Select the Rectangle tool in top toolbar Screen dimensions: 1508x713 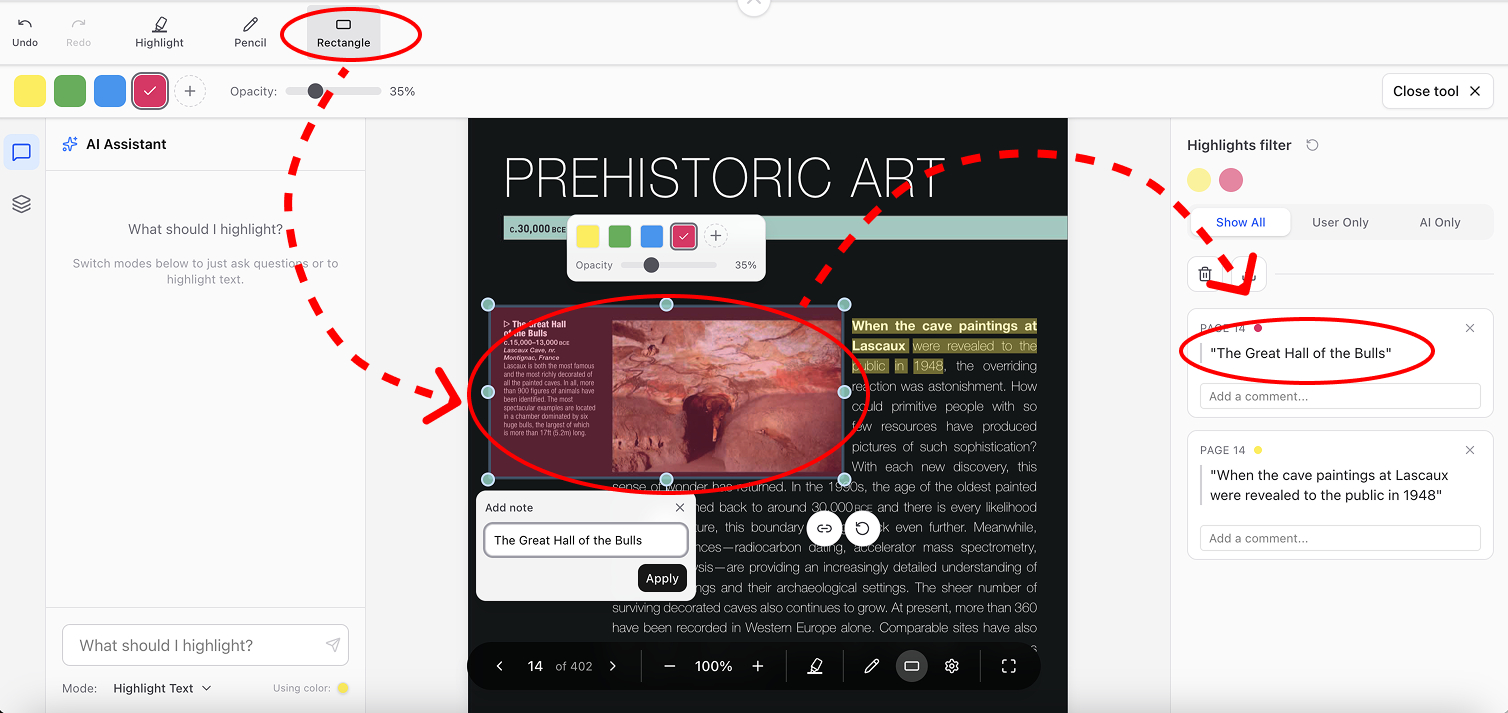click(x=343, y=31)
